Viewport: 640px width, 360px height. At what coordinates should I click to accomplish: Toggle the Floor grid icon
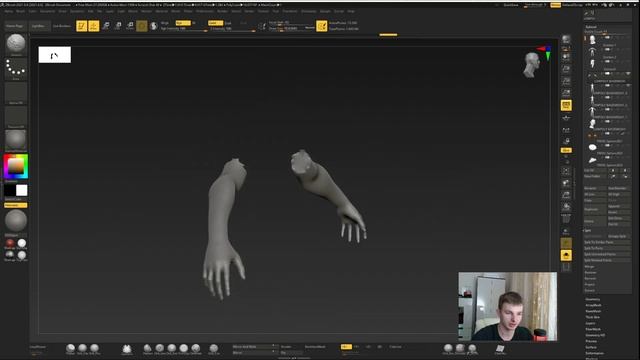click(x=566, y=118)
